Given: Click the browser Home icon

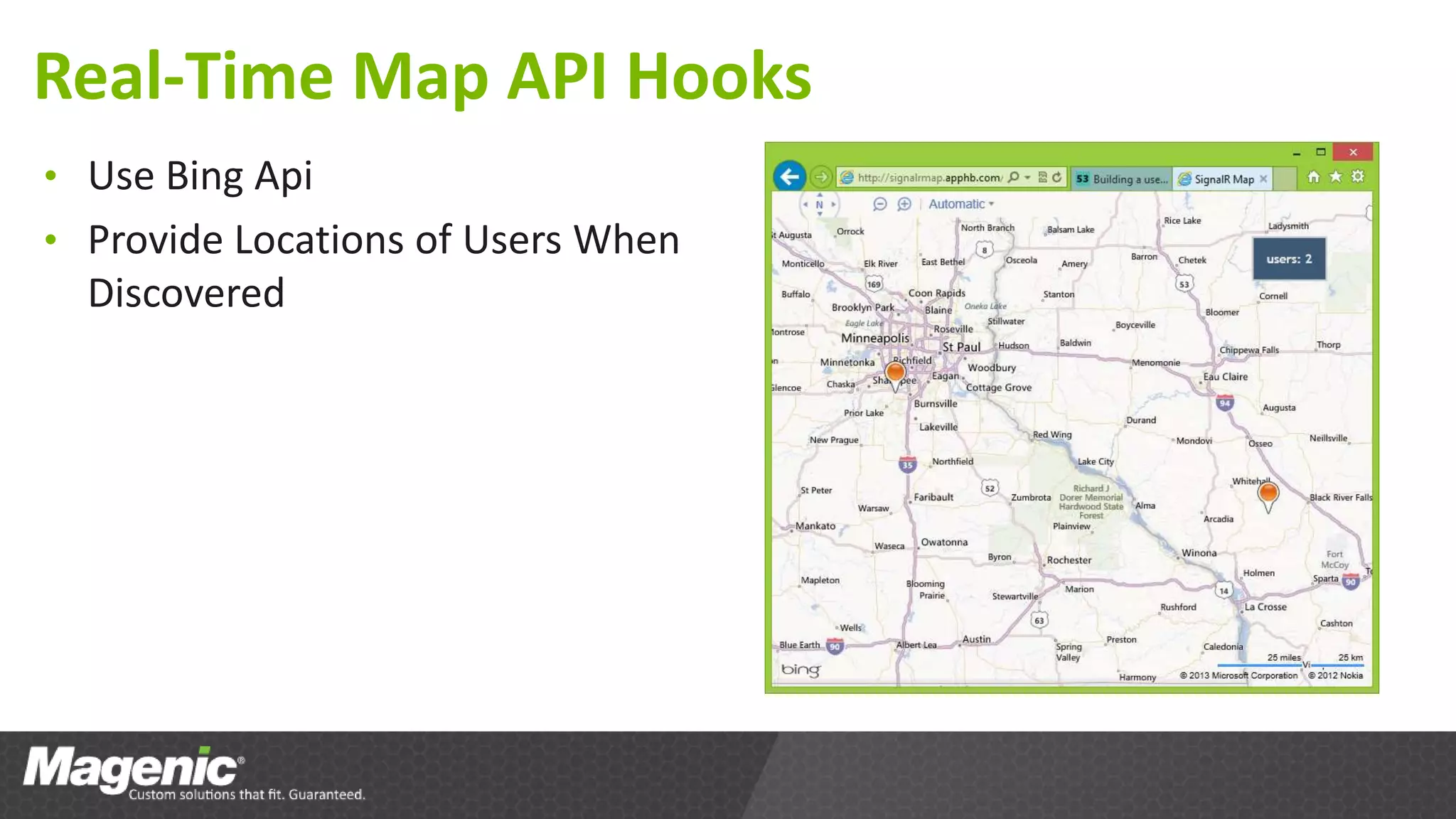Looking at the screenshot, I should pos(1313,176).
